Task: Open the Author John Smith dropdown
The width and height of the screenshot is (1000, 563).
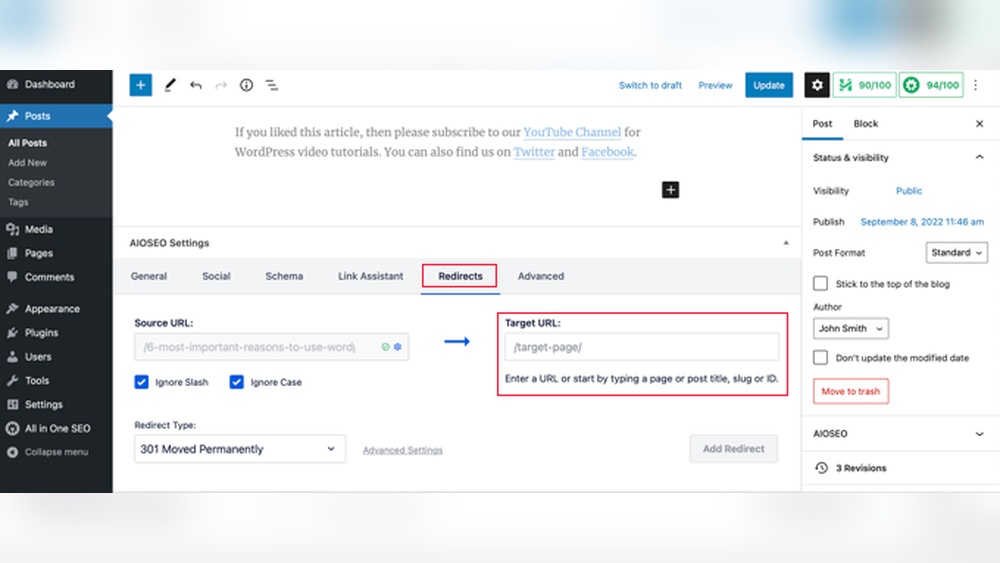Action: 851,328
